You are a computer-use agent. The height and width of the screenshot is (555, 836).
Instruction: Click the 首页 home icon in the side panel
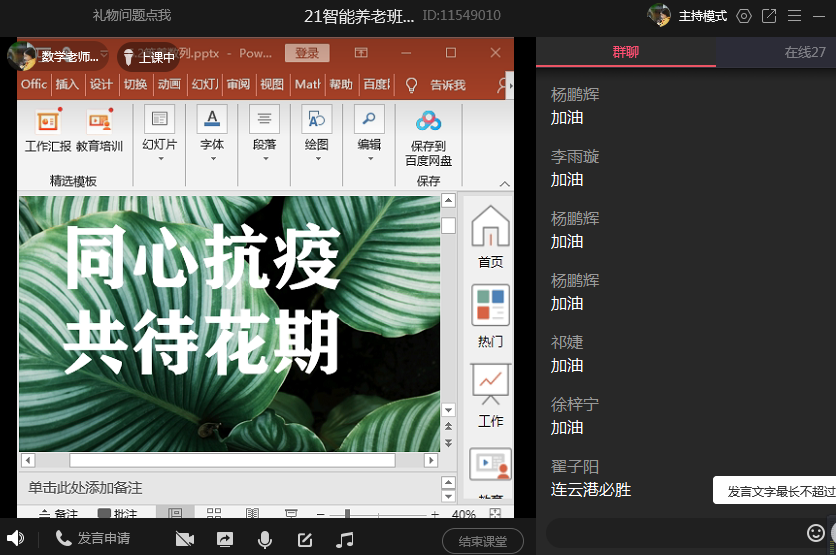coord(490,236)
